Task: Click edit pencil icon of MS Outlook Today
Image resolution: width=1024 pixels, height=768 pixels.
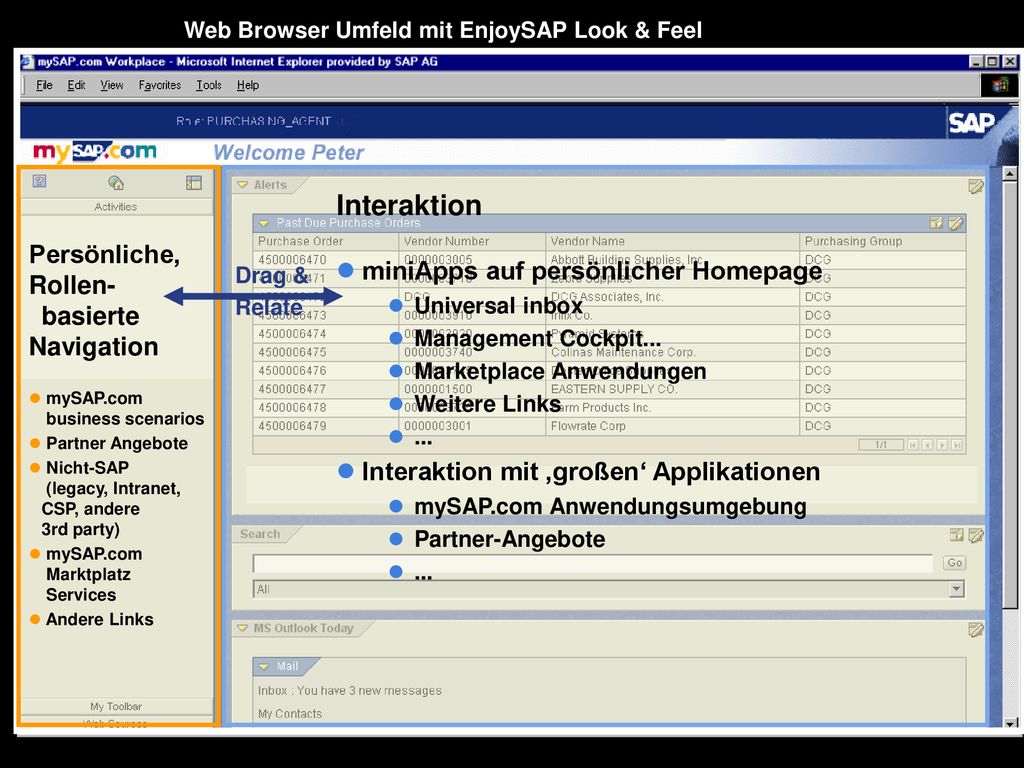Action: pos(976,630)
